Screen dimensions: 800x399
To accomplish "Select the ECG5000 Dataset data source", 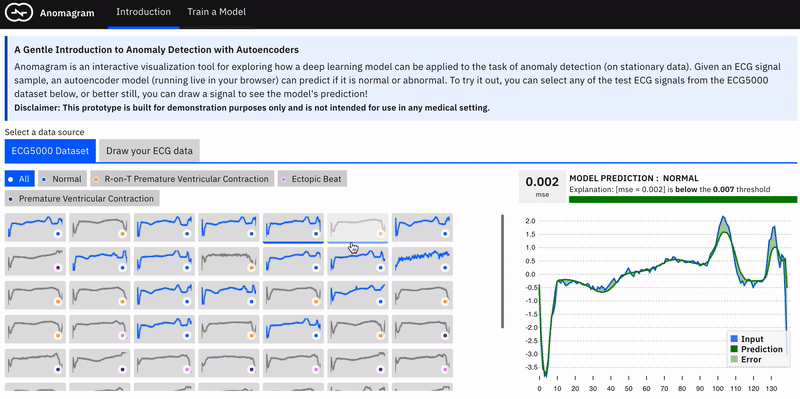I will (x=50, y=151).
